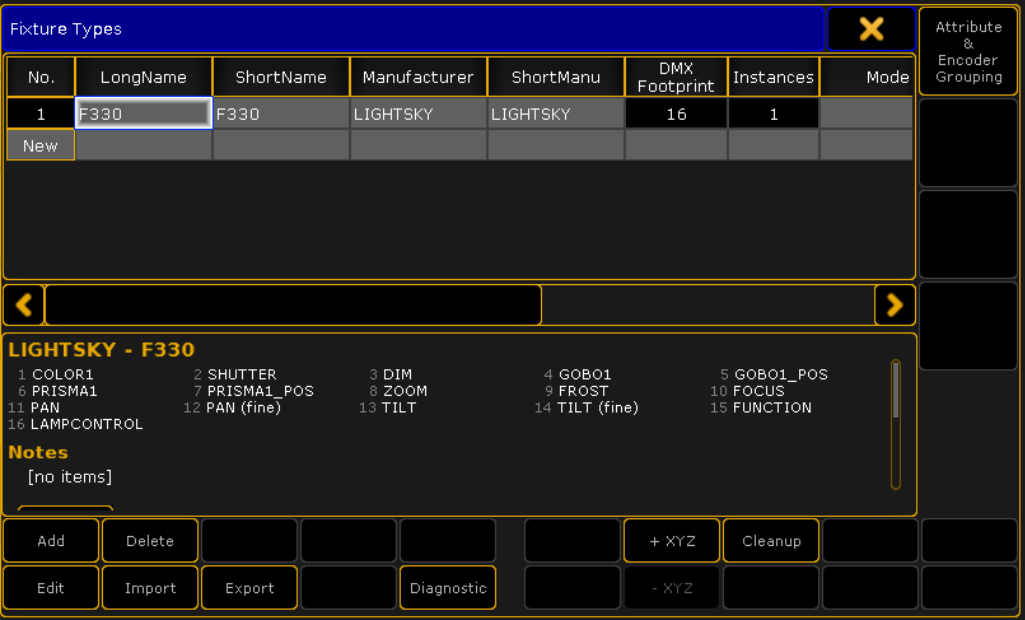
Task: Click channel 2 SHUTTER
Action: (x=235, y=375)
